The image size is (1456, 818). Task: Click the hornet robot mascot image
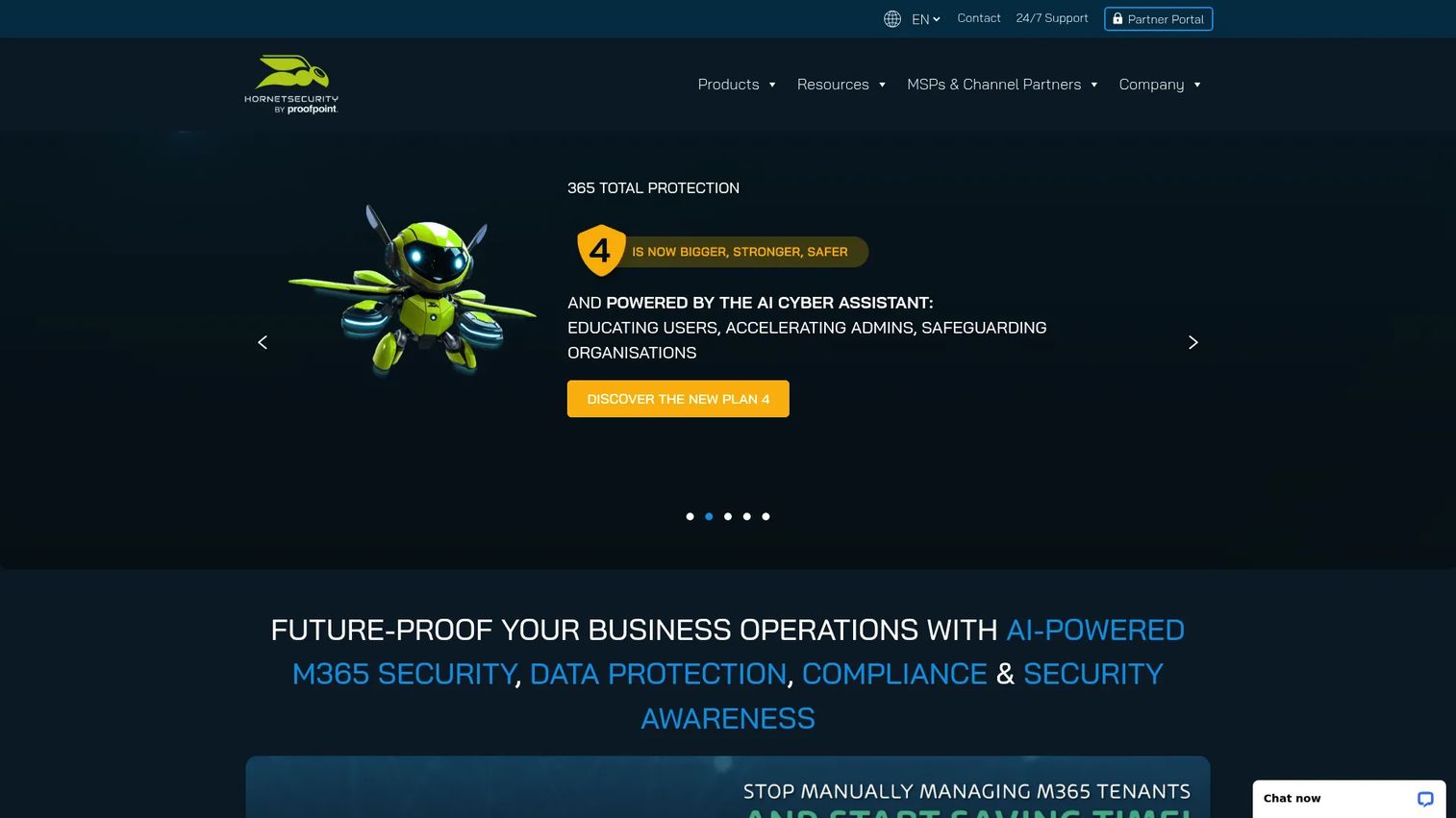[413, 288]
